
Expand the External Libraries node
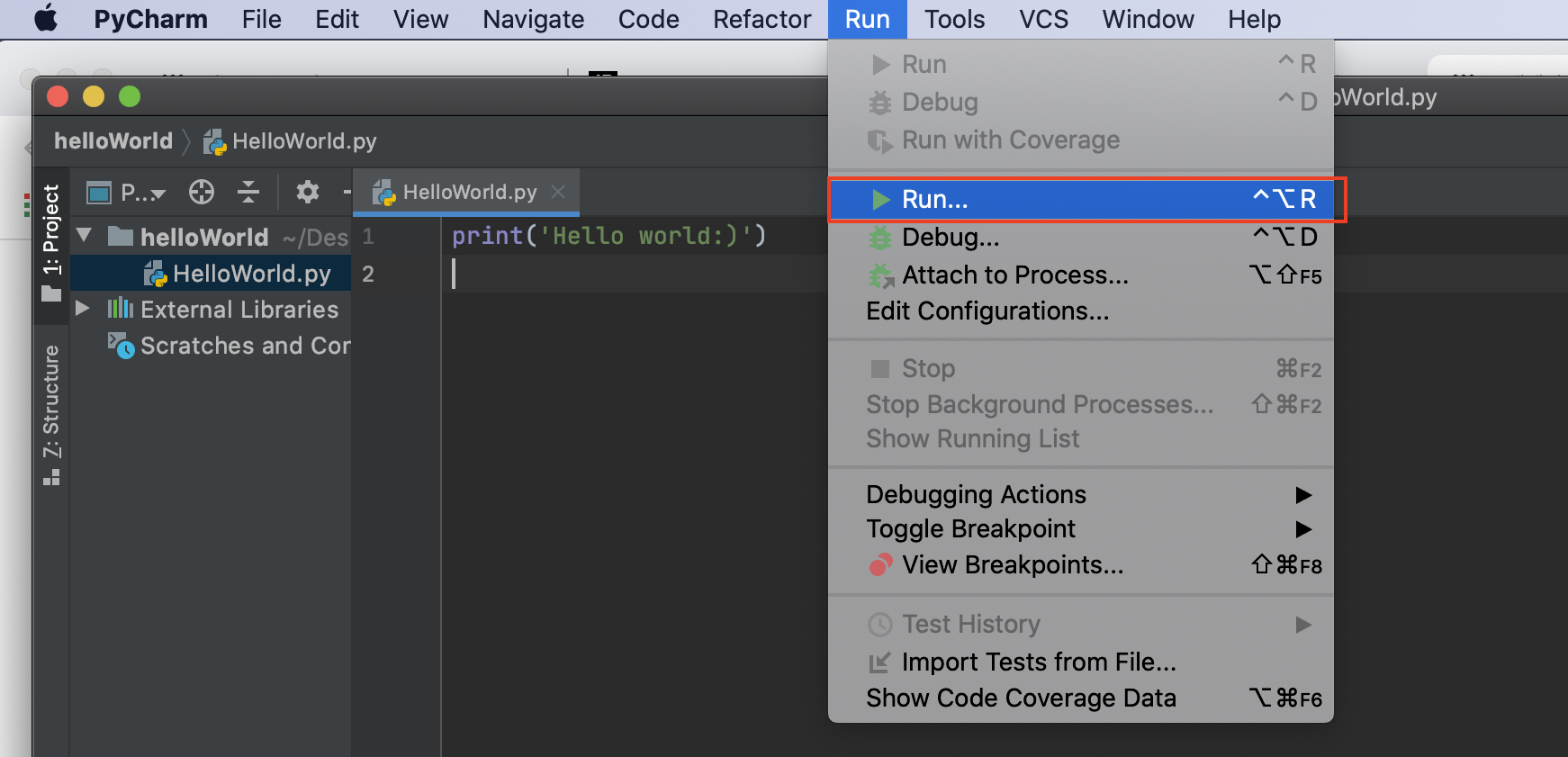(x=83, y=309)
